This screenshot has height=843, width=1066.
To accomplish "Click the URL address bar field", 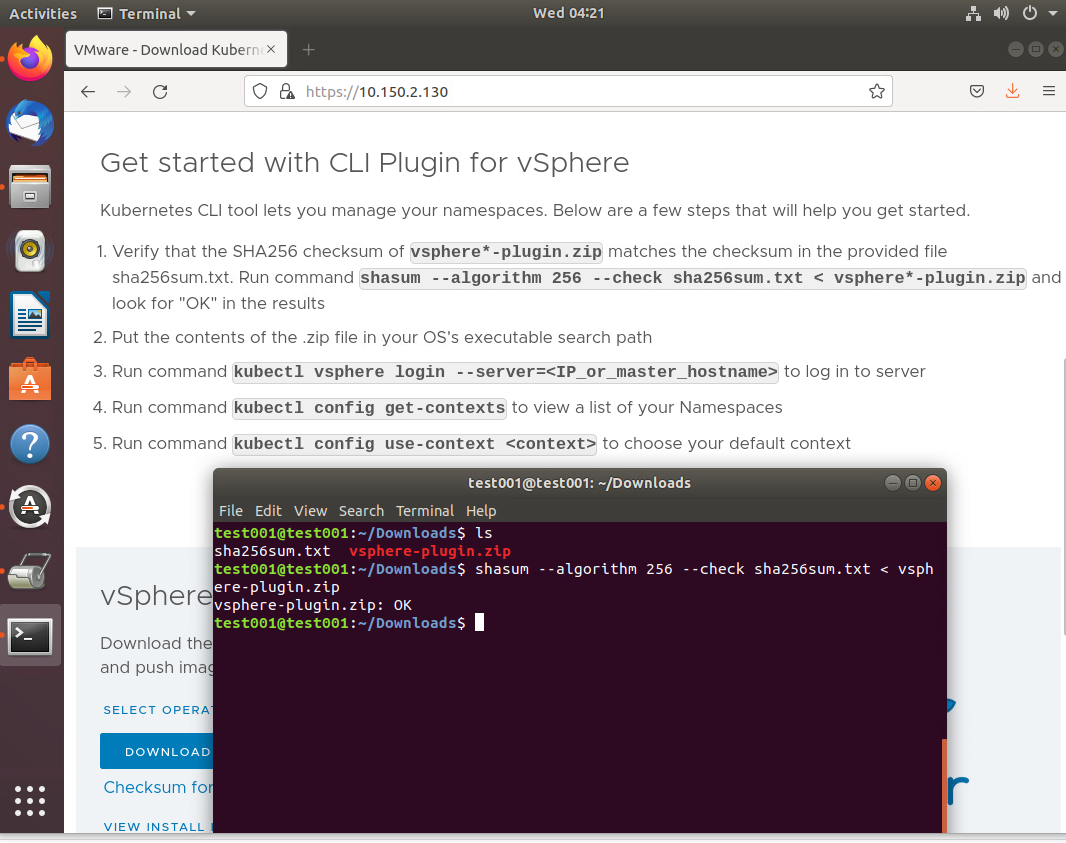I will 568,92.
